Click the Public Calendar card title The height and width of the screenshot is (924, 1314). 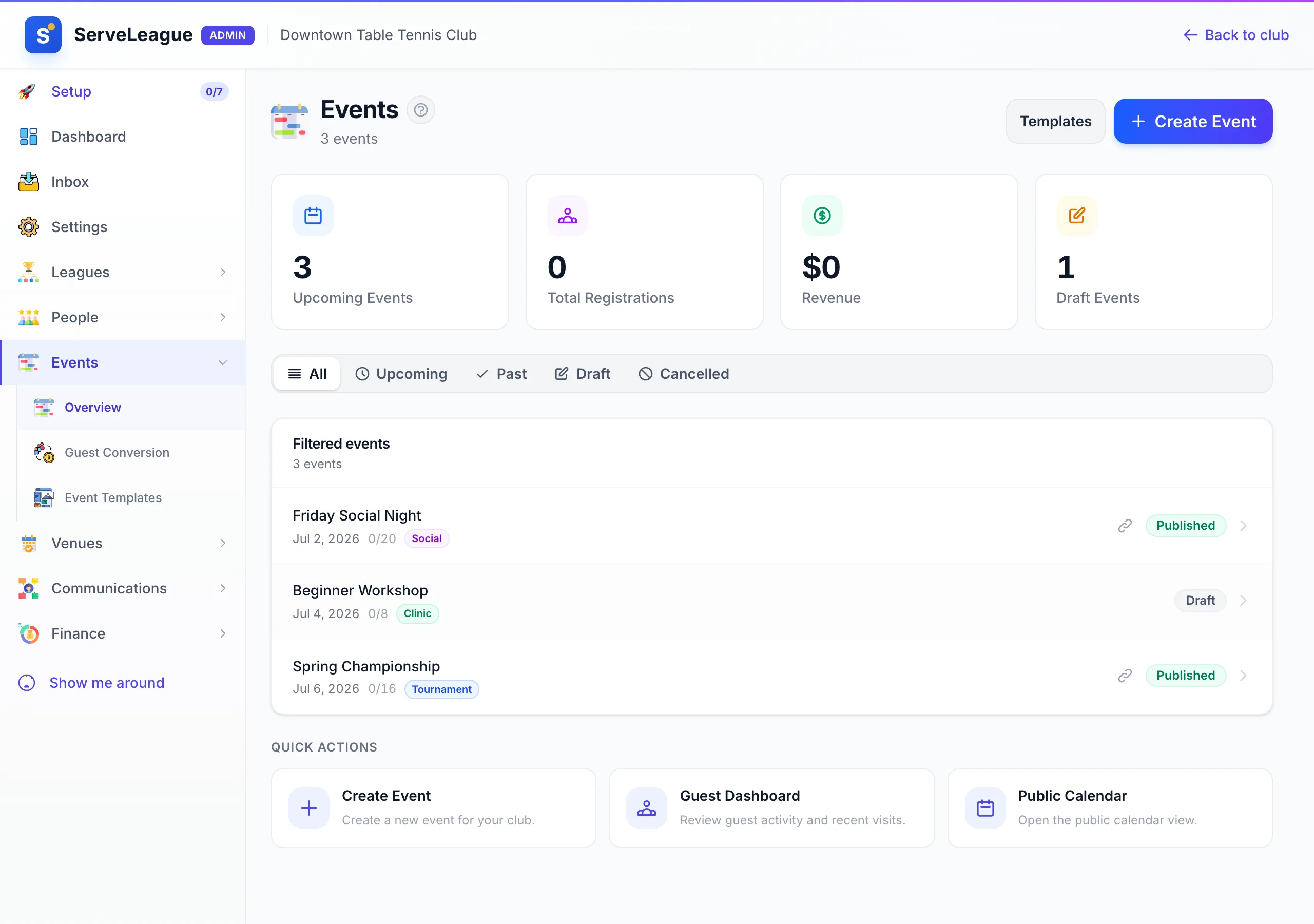1072,796
